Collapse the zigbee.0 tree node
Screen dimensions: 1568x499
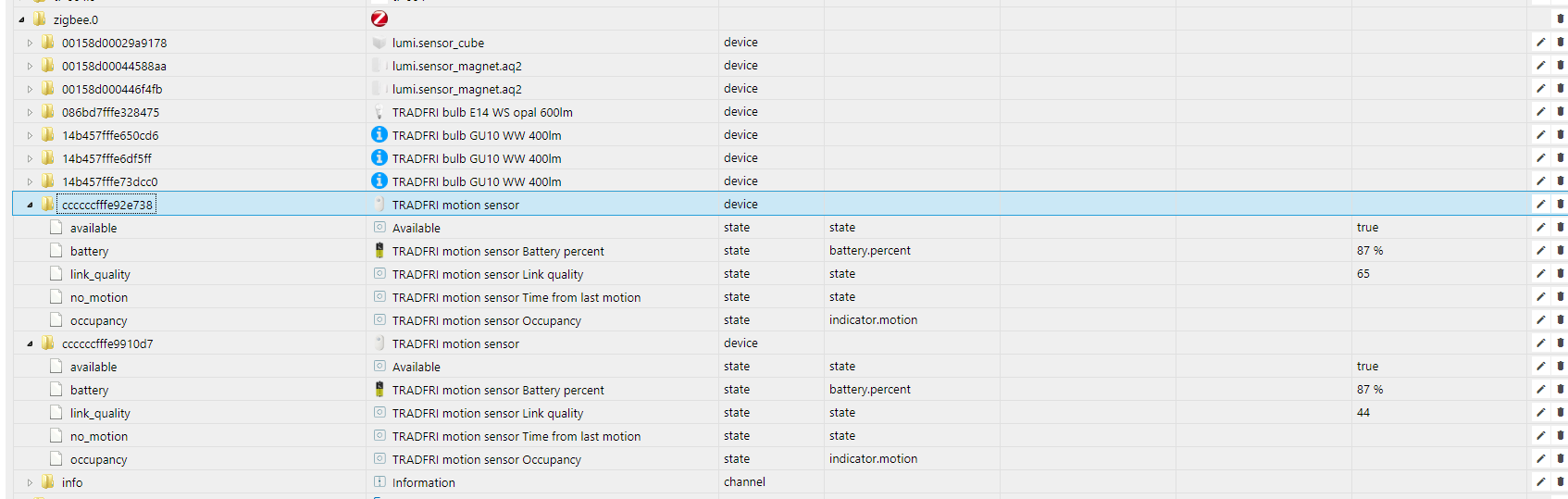tap(21, 19)
